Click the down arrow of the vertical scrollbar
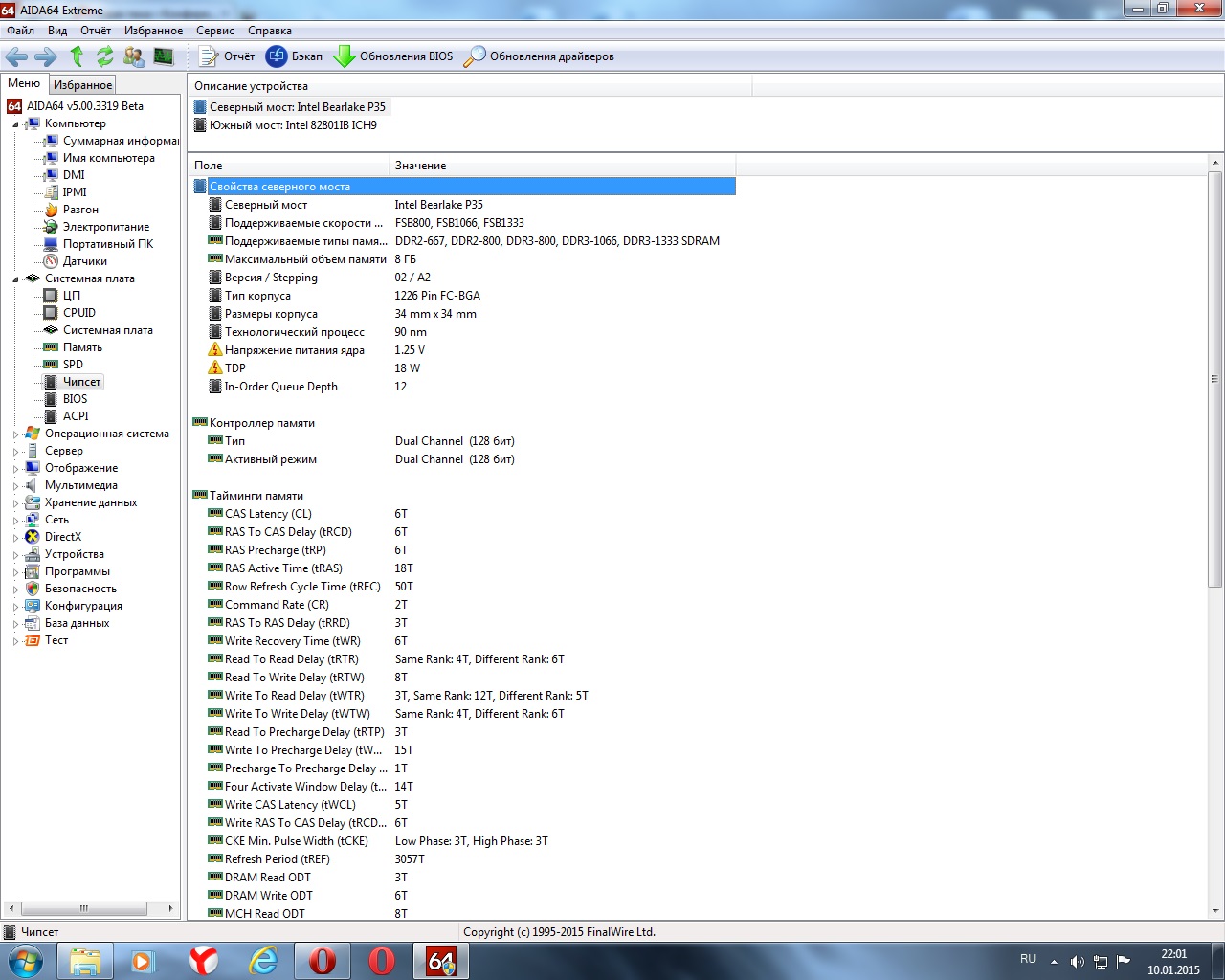Screen dimensions: 1225x980 pos(1215,911)
